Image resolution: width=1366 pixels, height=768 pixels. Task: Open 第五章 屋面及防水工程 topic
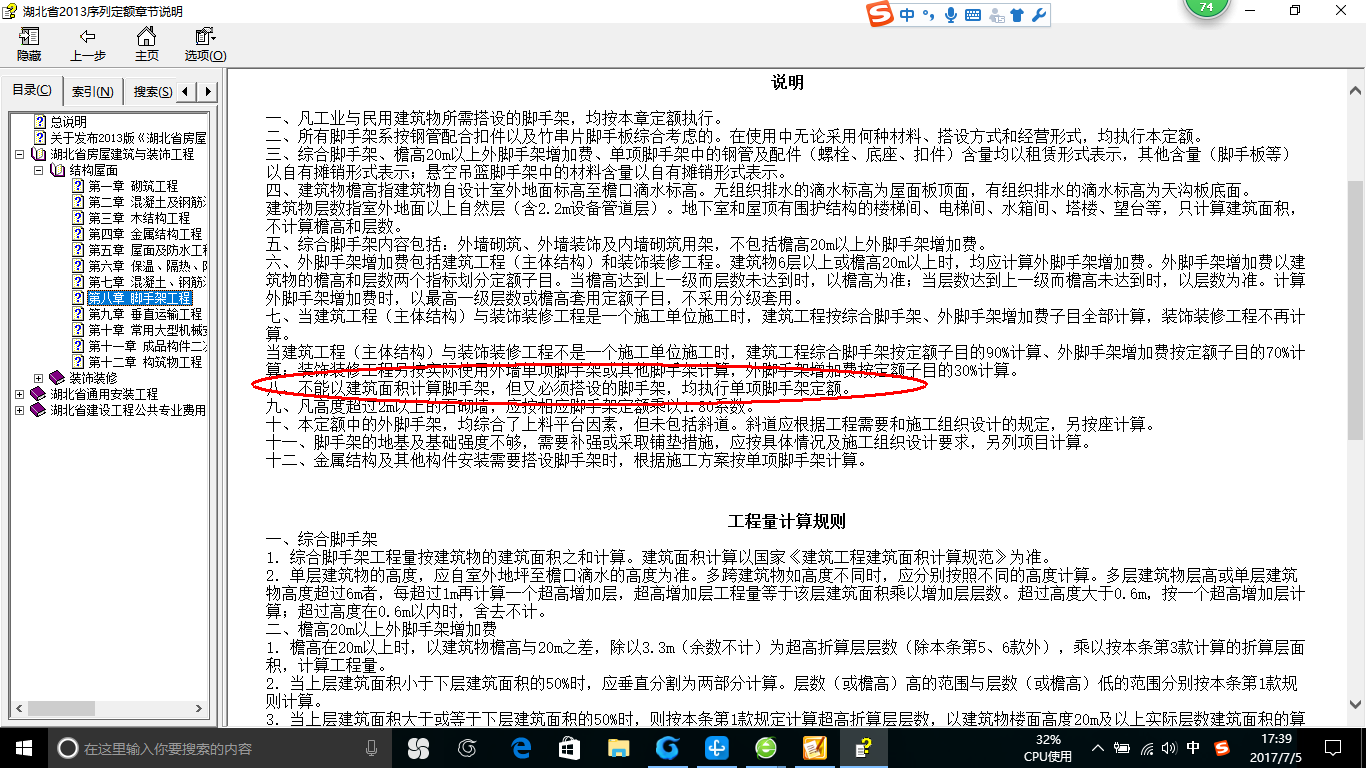[147, 250]
